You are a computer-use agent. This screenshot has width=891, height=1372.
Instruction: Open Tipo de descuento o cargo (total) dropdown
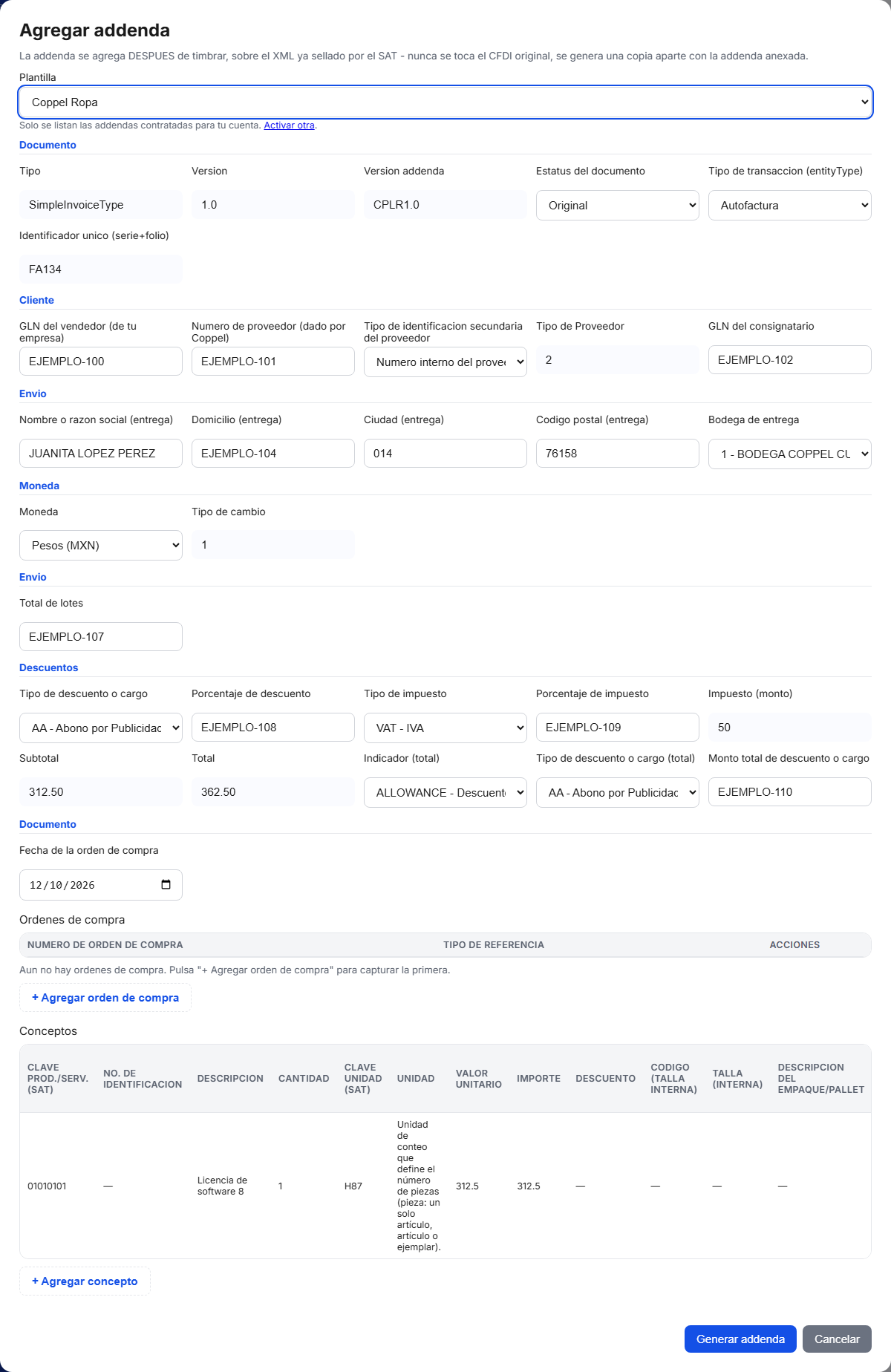tap(618, 793)
